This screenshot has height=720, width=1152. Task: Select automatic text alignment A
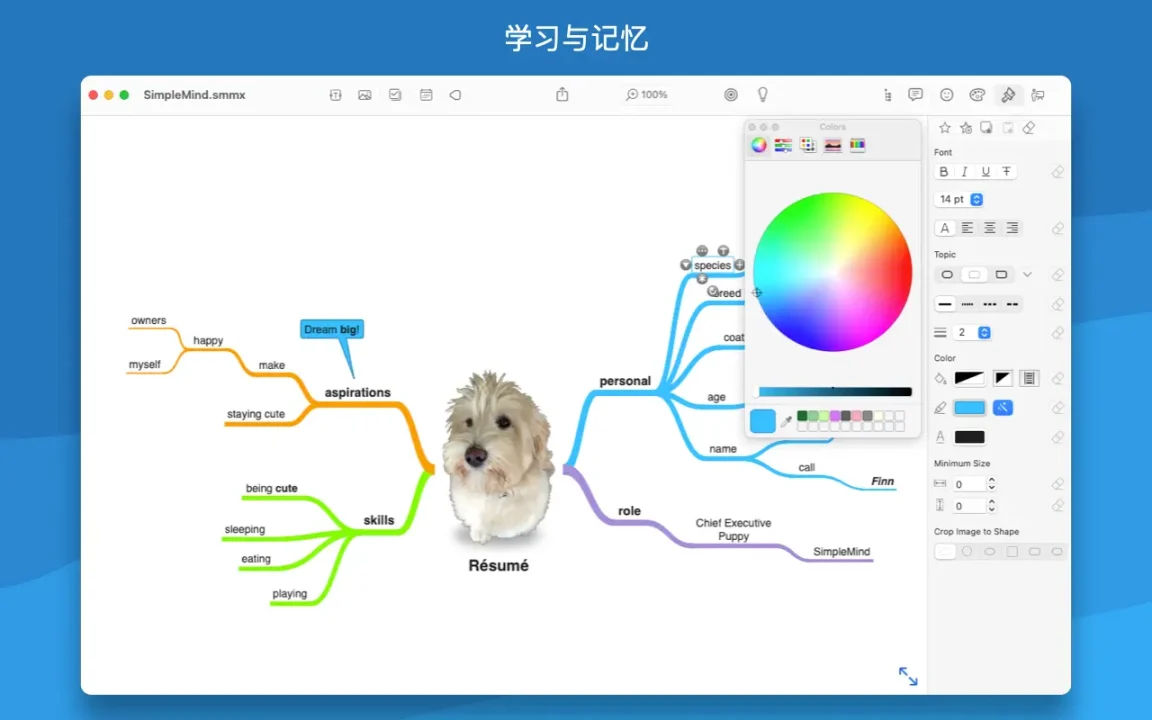pyautogui.click(x=945, y=228)
